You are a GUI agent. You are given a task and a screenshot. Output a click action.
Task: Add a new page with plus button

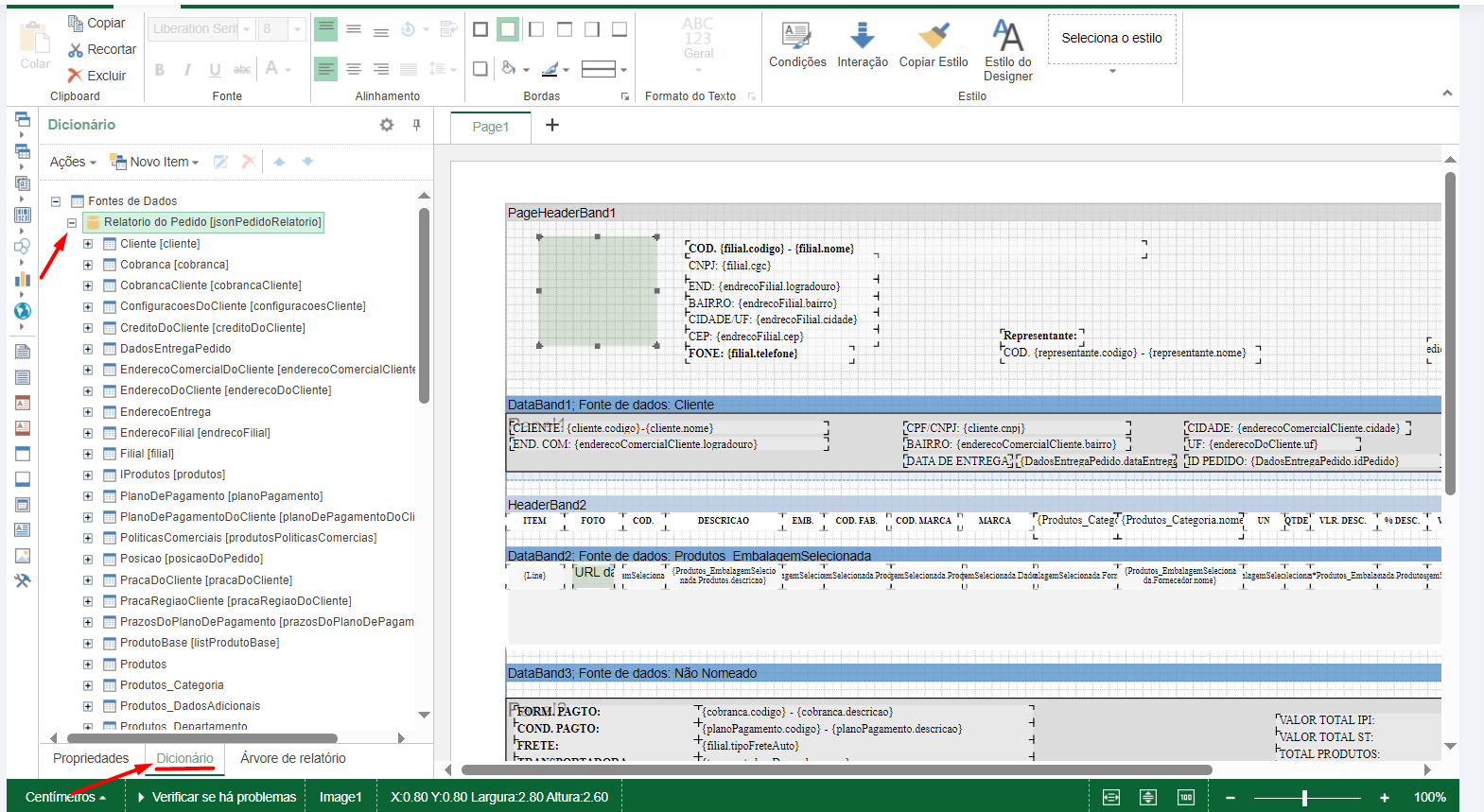pyautogui.click(x=552, y=126)
